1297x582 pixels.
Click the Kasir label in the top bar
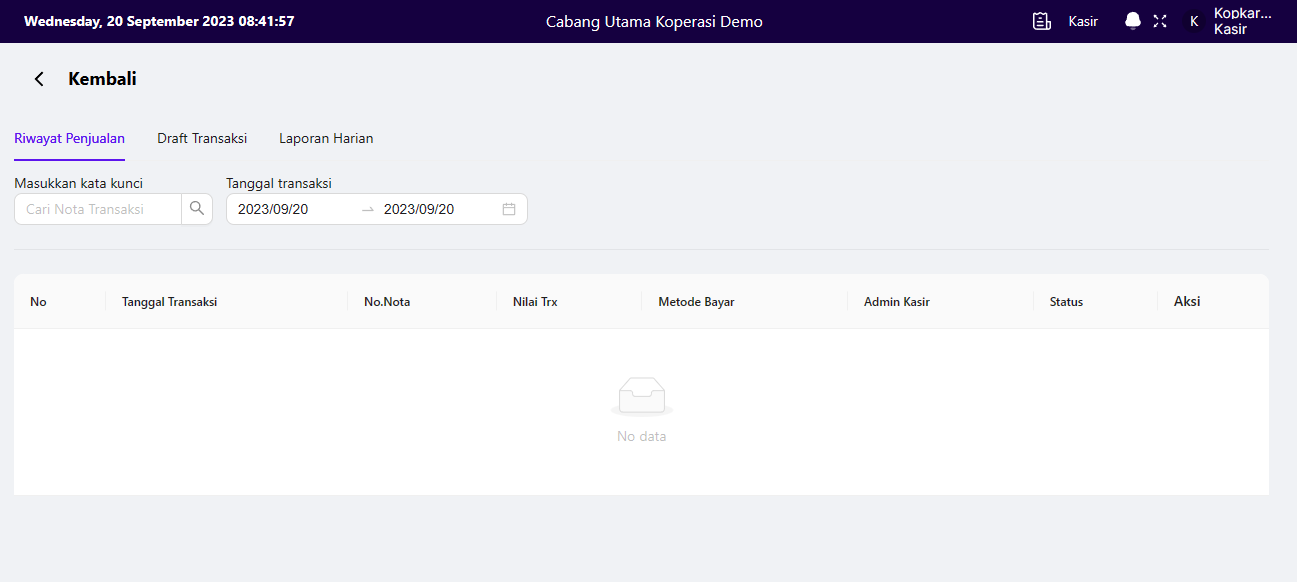coord(1083,21)
